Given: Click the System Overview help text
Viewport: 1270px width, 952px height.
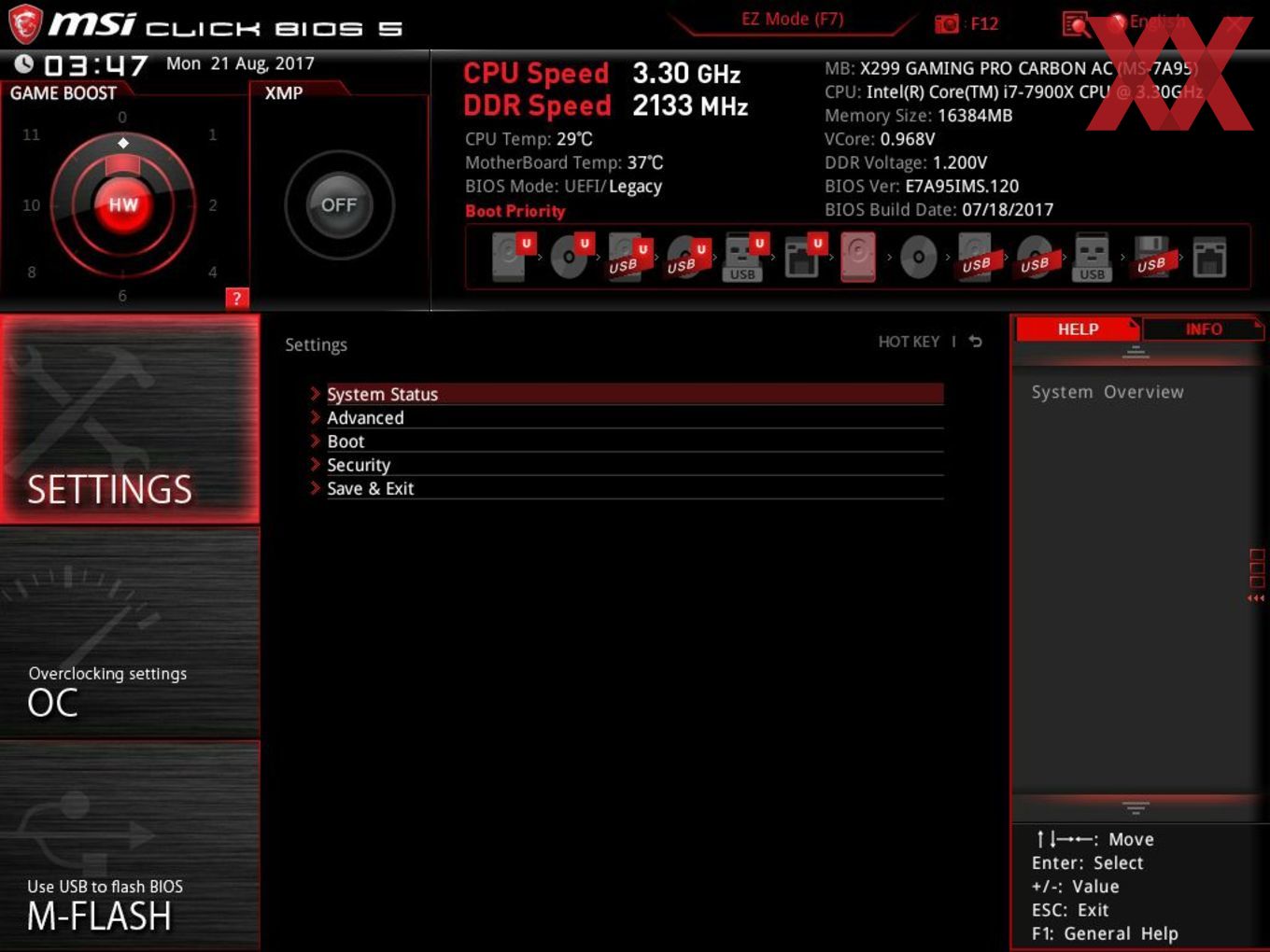Looking at the screenshot, I should pyautogui.click(x=1108, y=392).
